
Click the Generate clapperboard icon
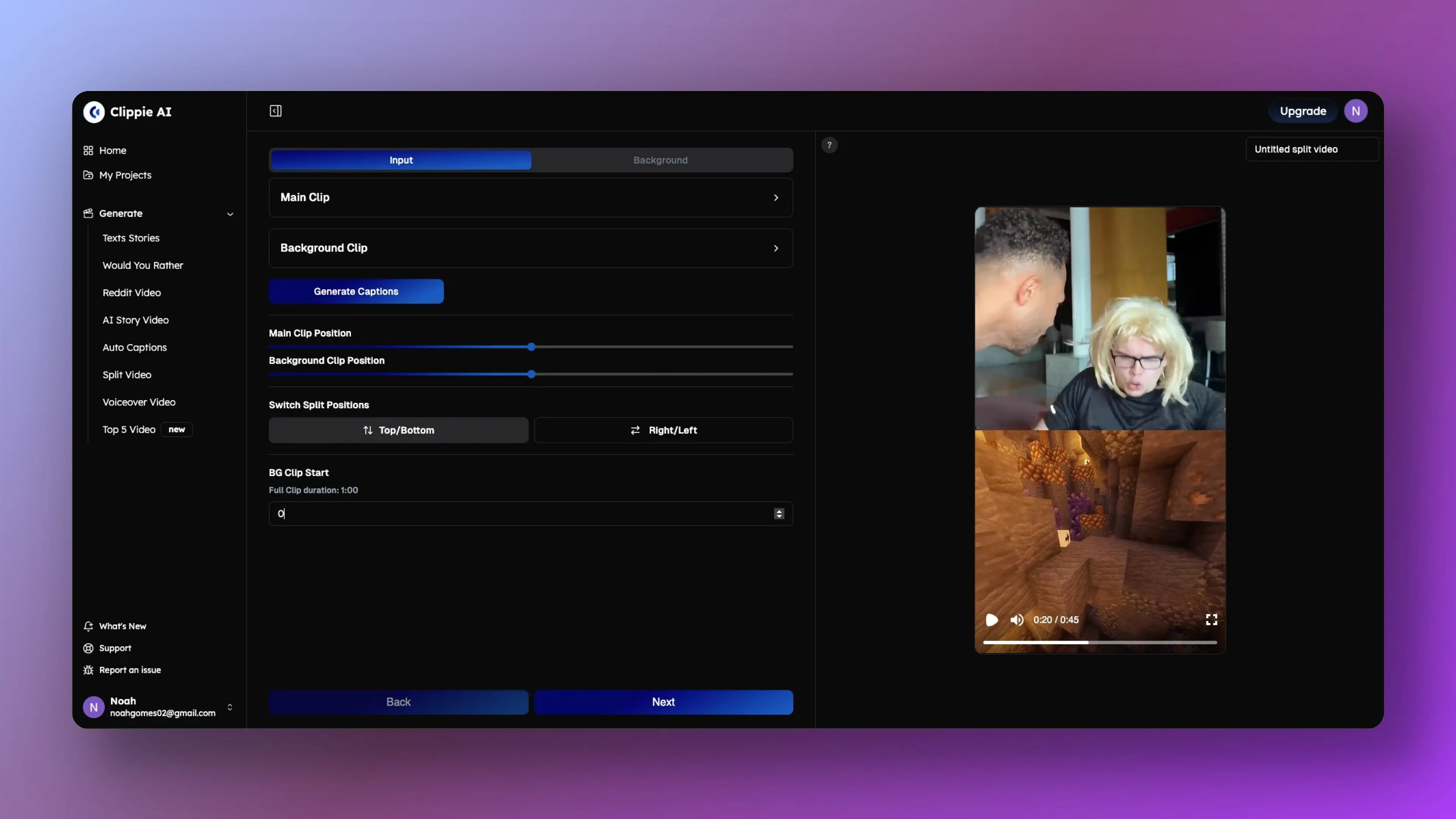pos(88,213)
